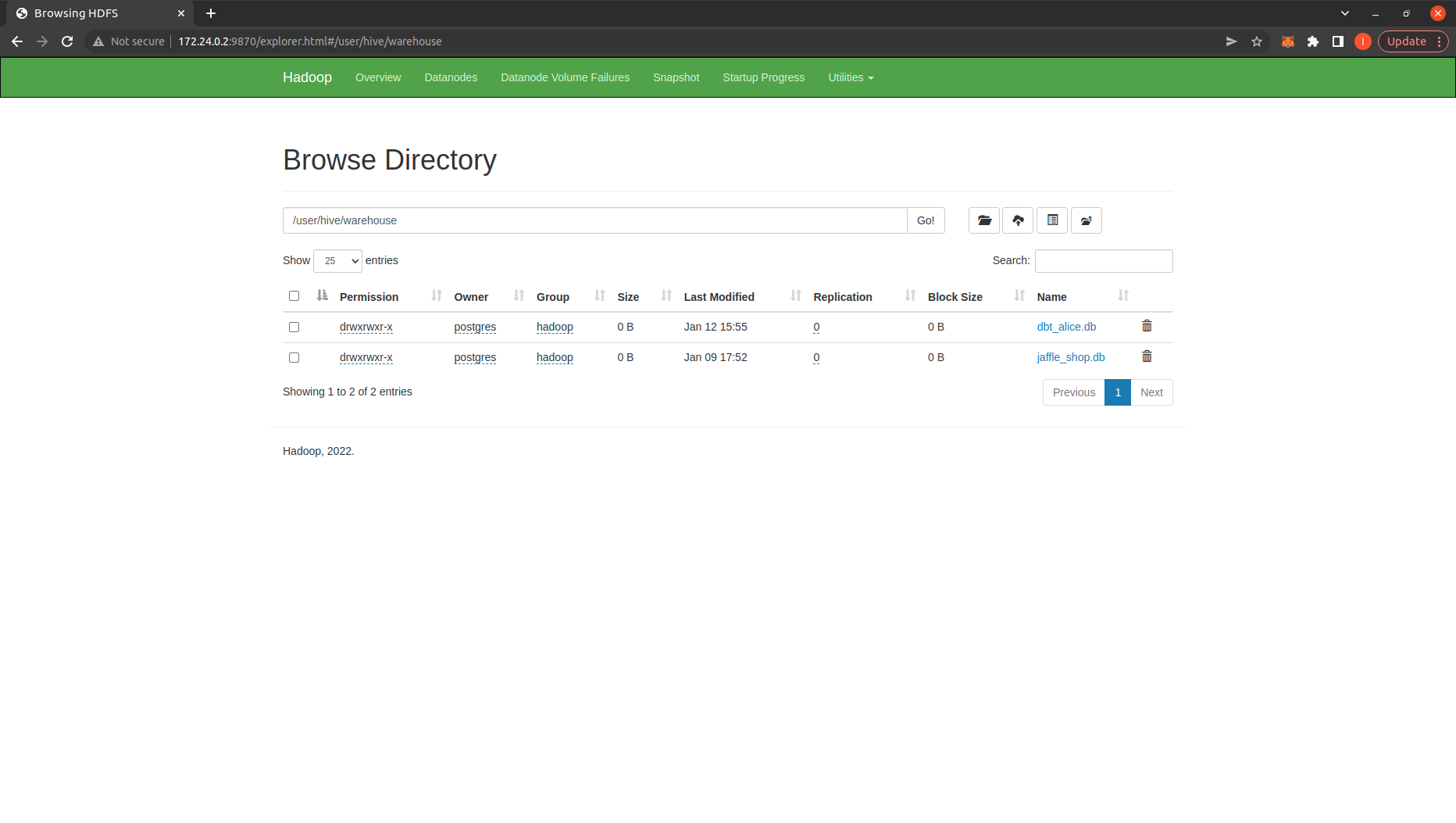Open the jaffle_shop.db directory link
Viewport: 1456px width, 823px height.
[x=1071, y=357]
